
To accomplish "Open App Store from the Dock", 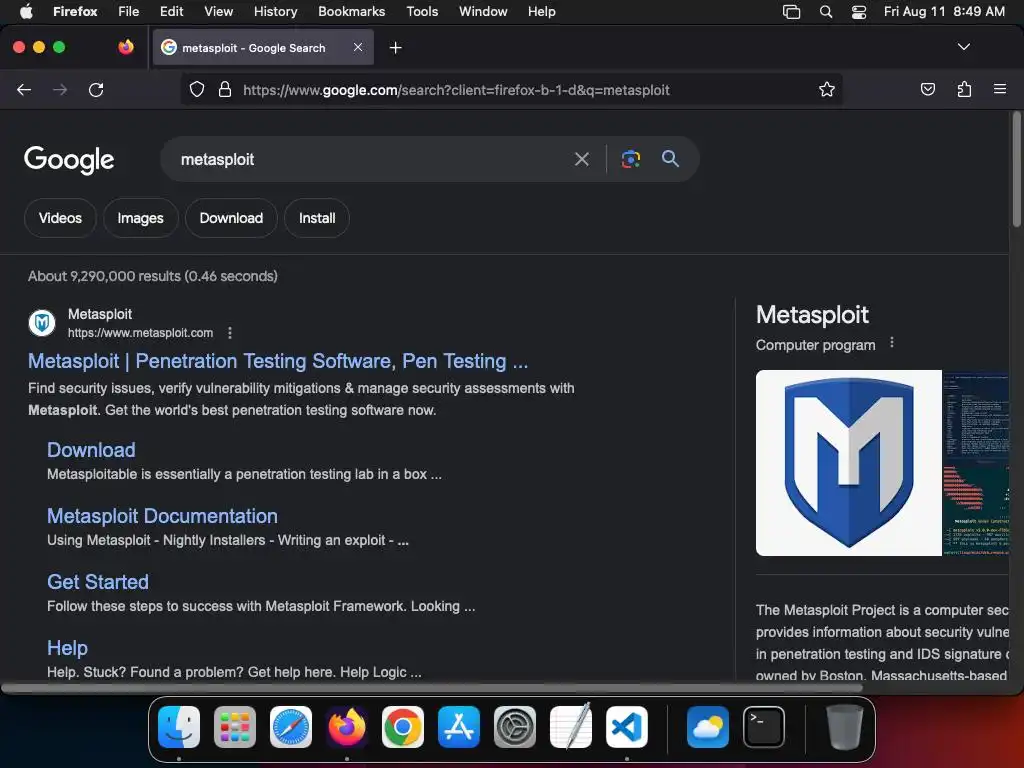I will pos(458,726).
